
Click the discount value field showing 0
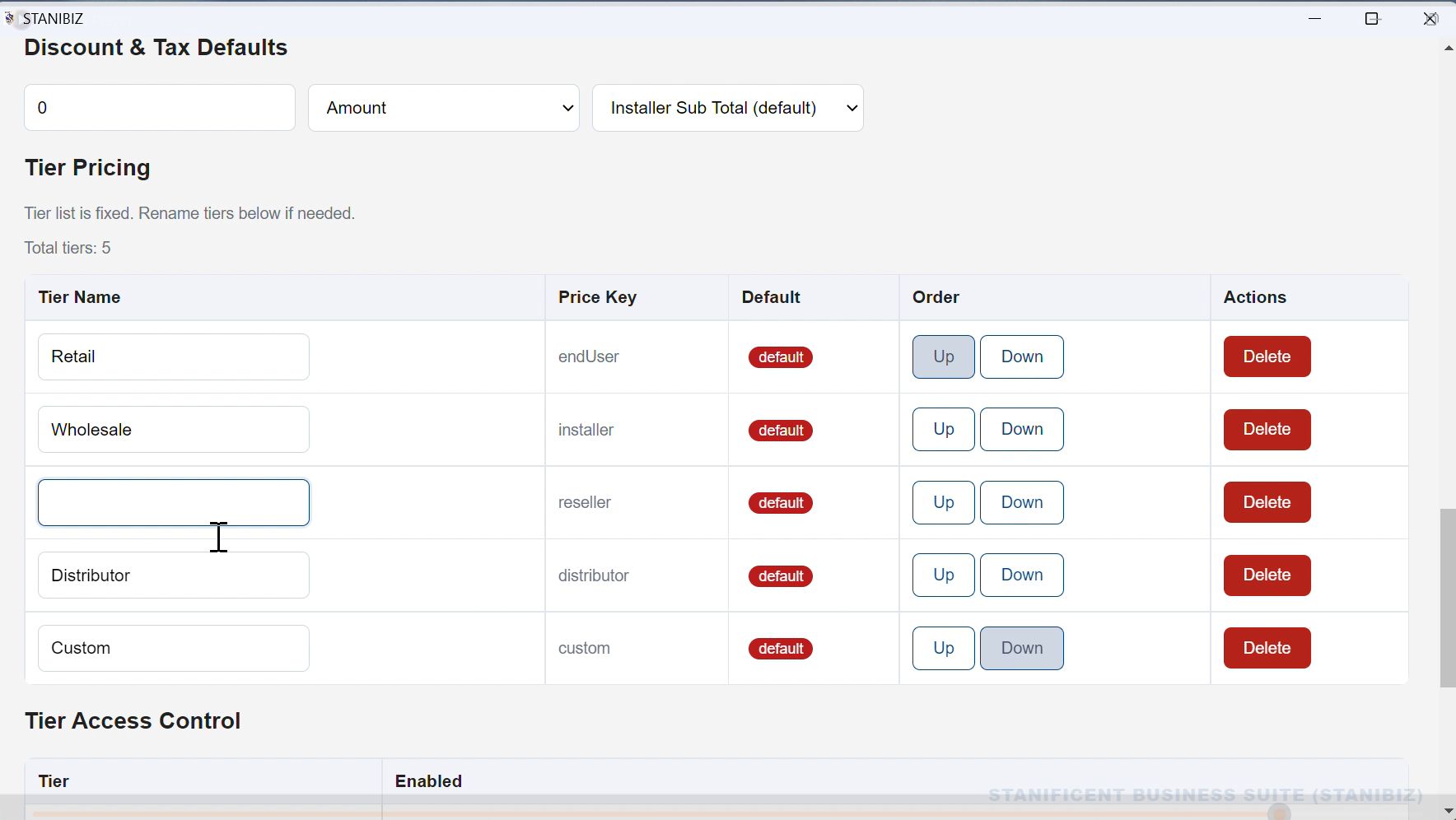(x=159, y=107)
